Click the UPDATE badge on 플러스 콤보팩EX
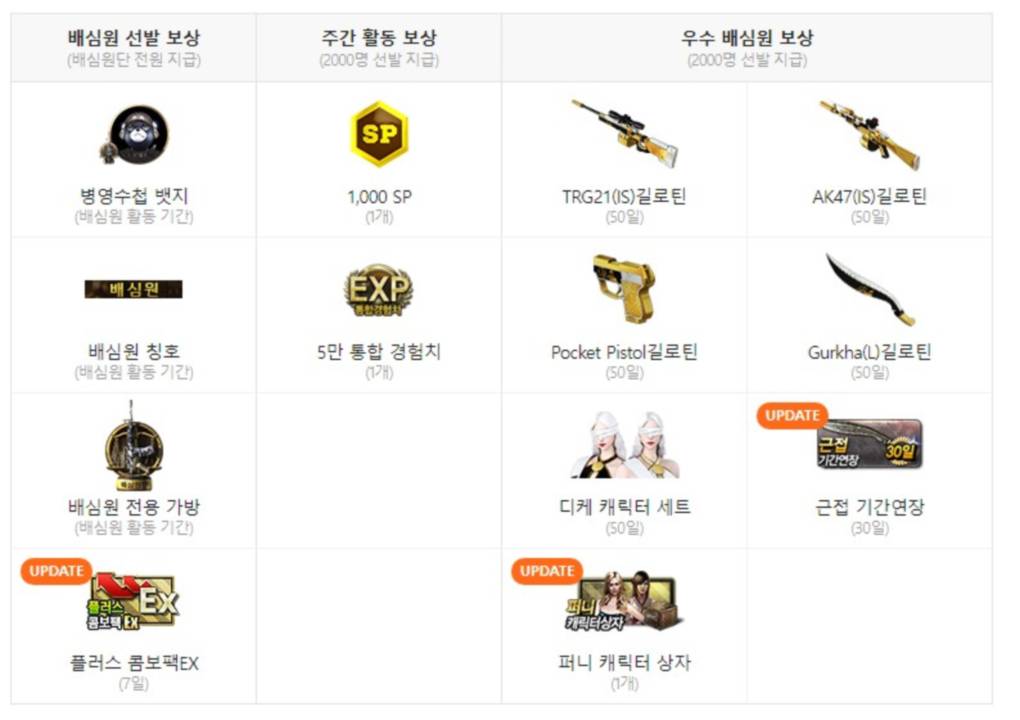Image resolution: width=1020 pixels, height=720 pixels. pos(56,570)
